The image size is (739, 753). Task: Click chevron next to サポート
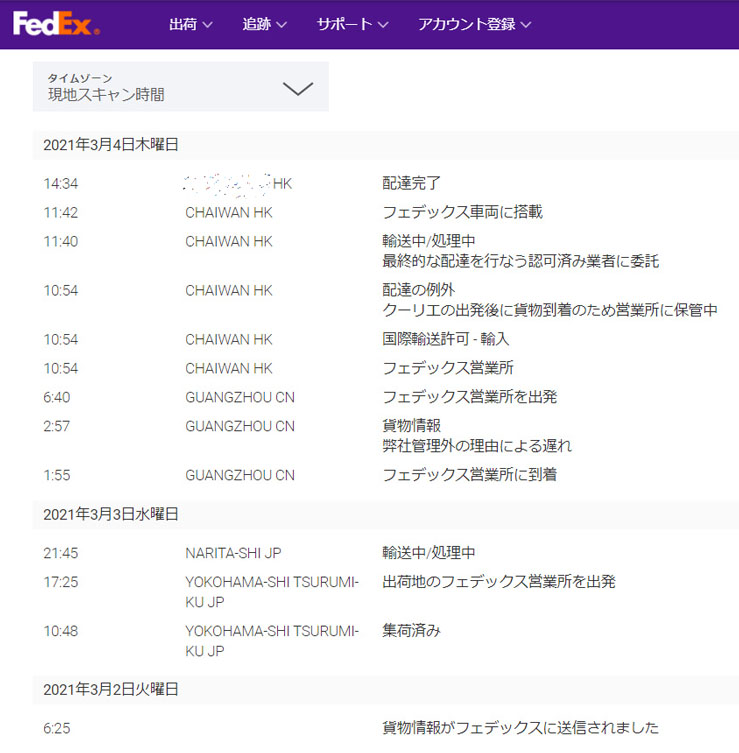tap(382, 25)
